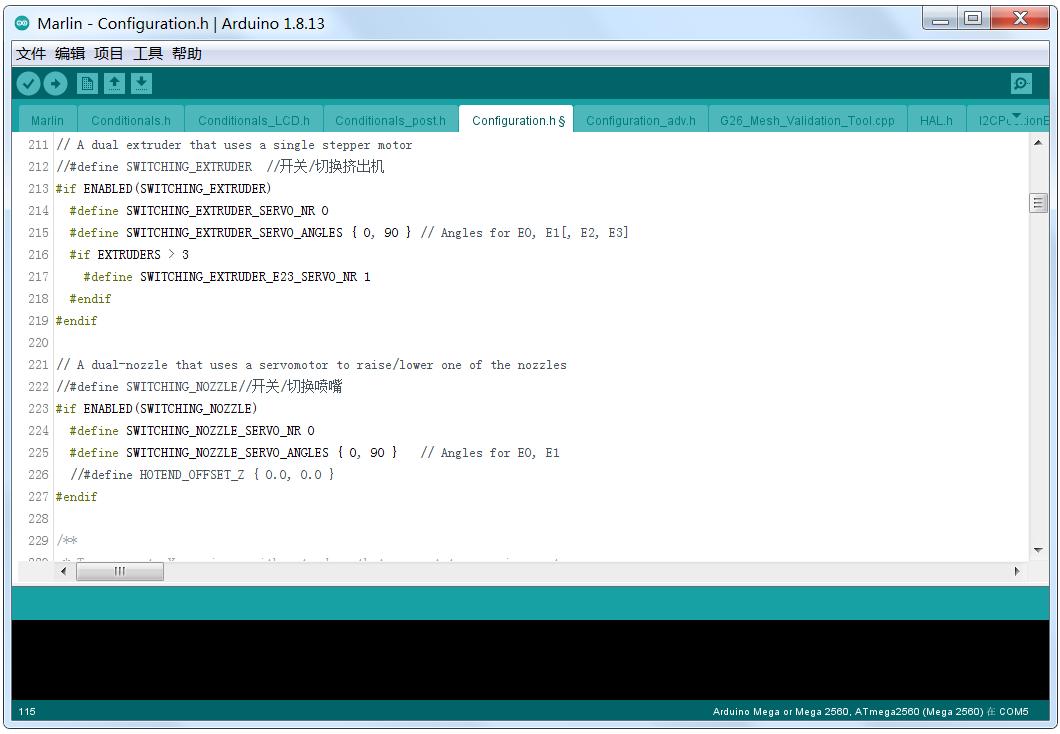Switch to the Conditionals_LCD.h tab
This screenshot has height=734, width=1060.
click(x=254, y=121)
